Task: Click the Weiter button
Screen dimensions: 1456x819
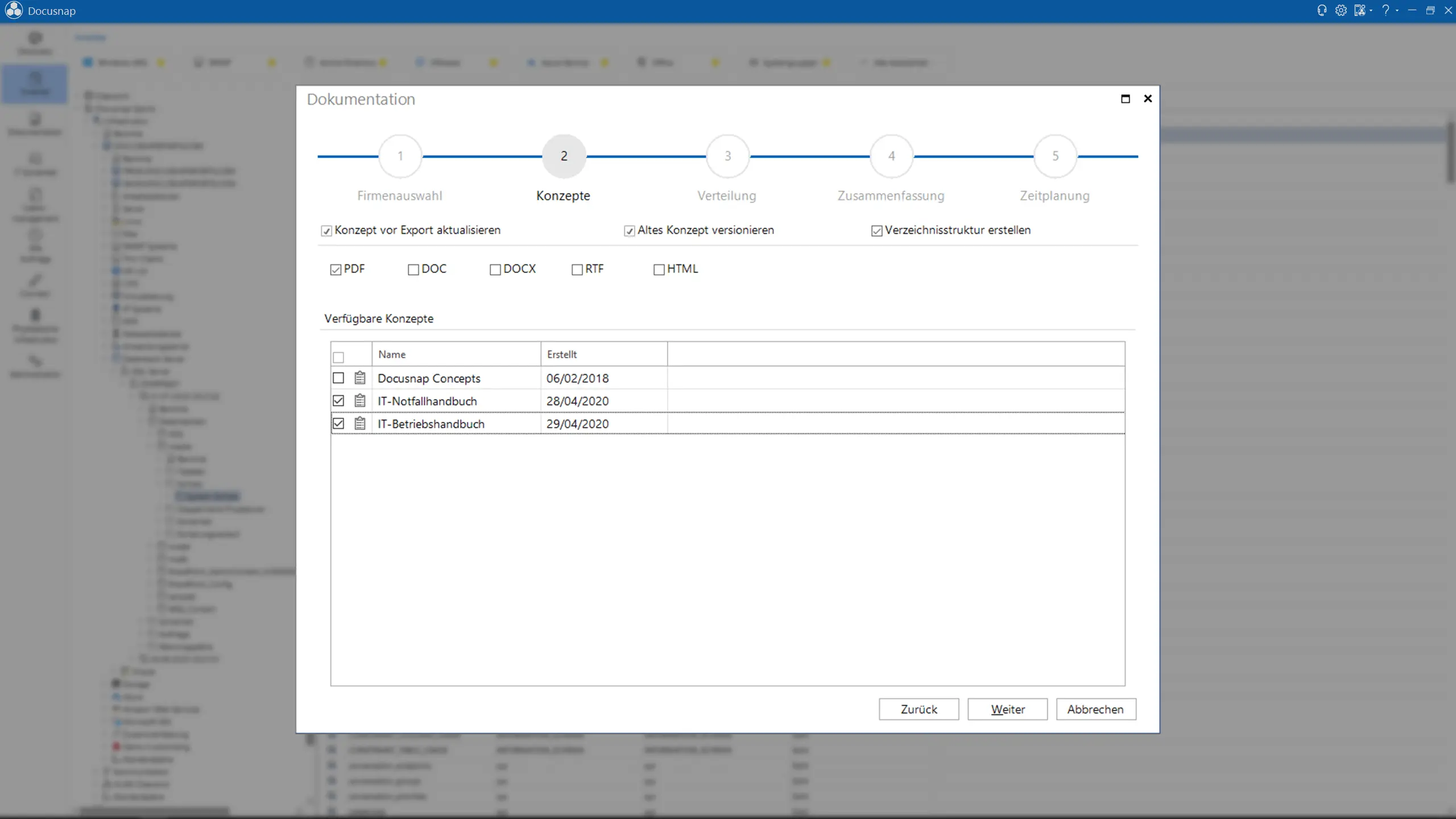Action: [x=1007, y=709]
